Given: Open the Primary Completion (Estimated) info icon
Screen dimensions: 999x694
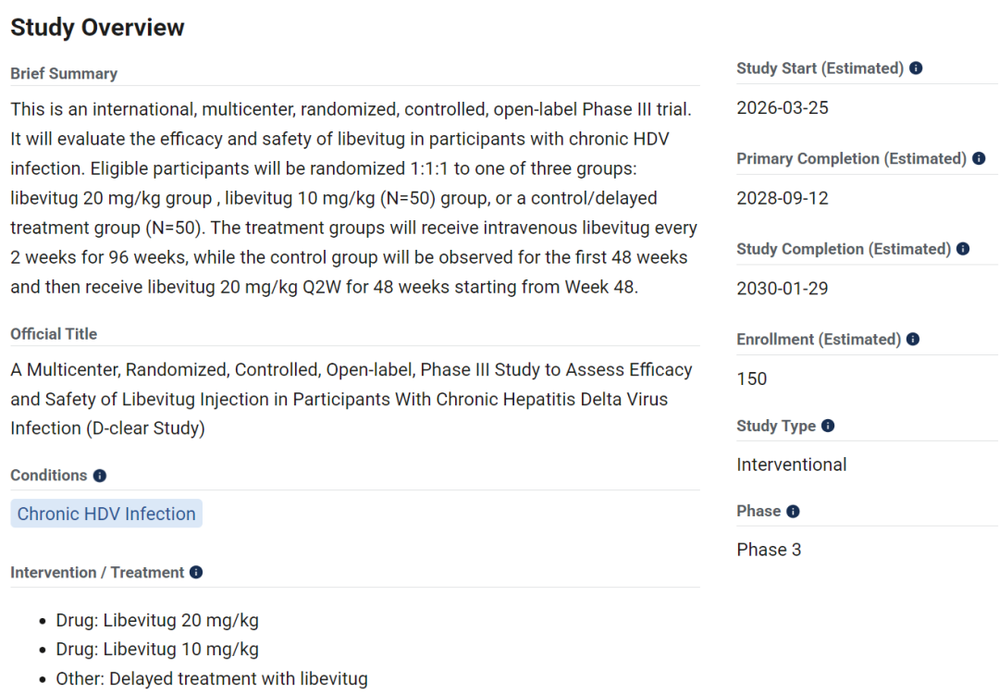Looking at the screenshot, I should (x=978, y=159).
